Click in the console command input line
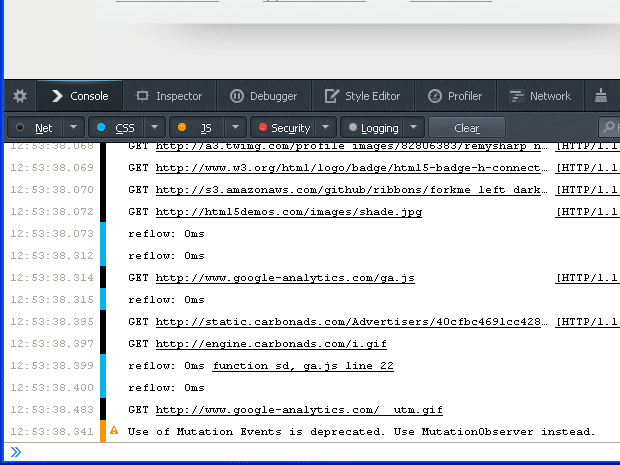This screenshot has height=465, width=620. point(320,452)
